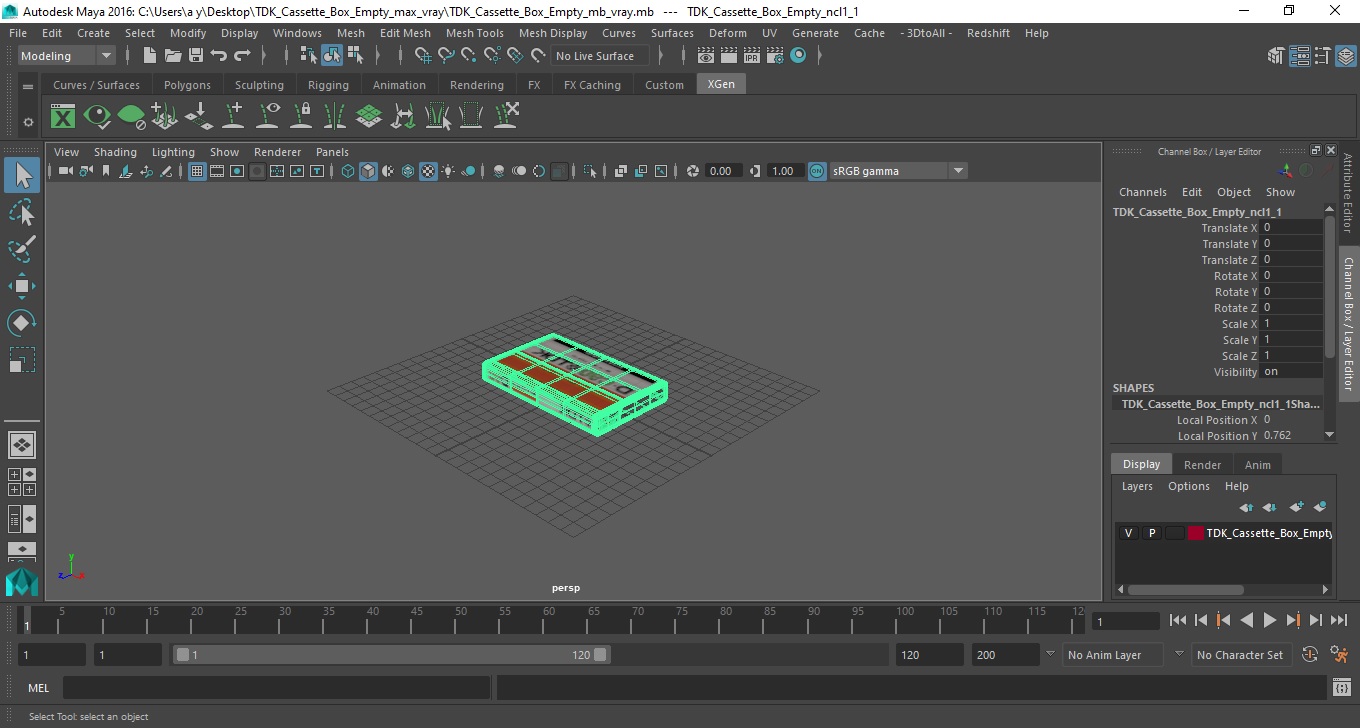Screen dimensions: 1360x728
Task: Click the Snap to Grids magnet icon
Action: (x=423, y=56)
